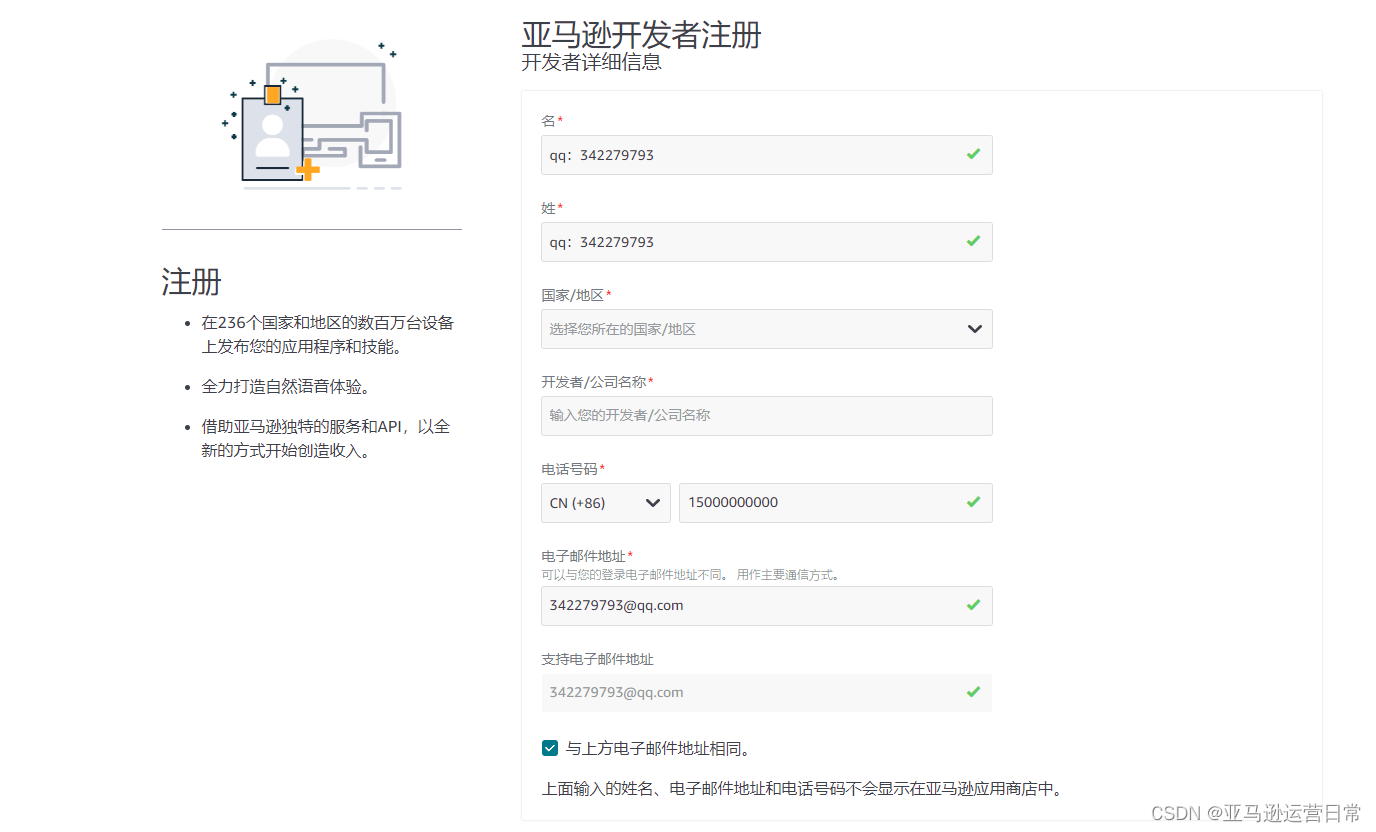1376x832 pixels.
Task: Click the bullet about 亚马逊独特的服务和API
Action: coord(326,439)
